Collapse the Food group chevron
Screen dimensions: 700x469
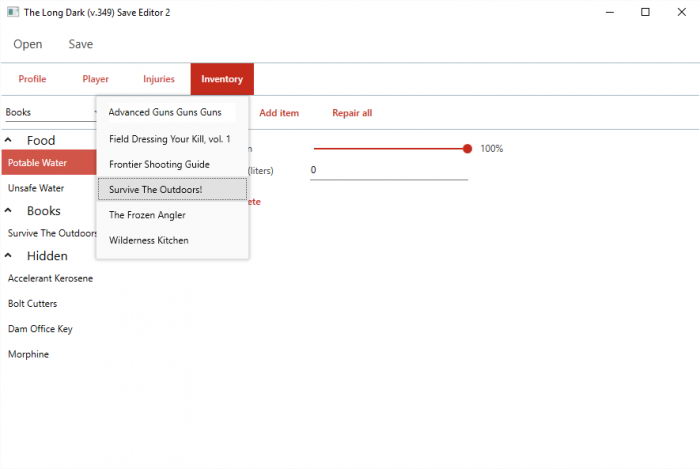pyautogui.click(x=8, y=140)
